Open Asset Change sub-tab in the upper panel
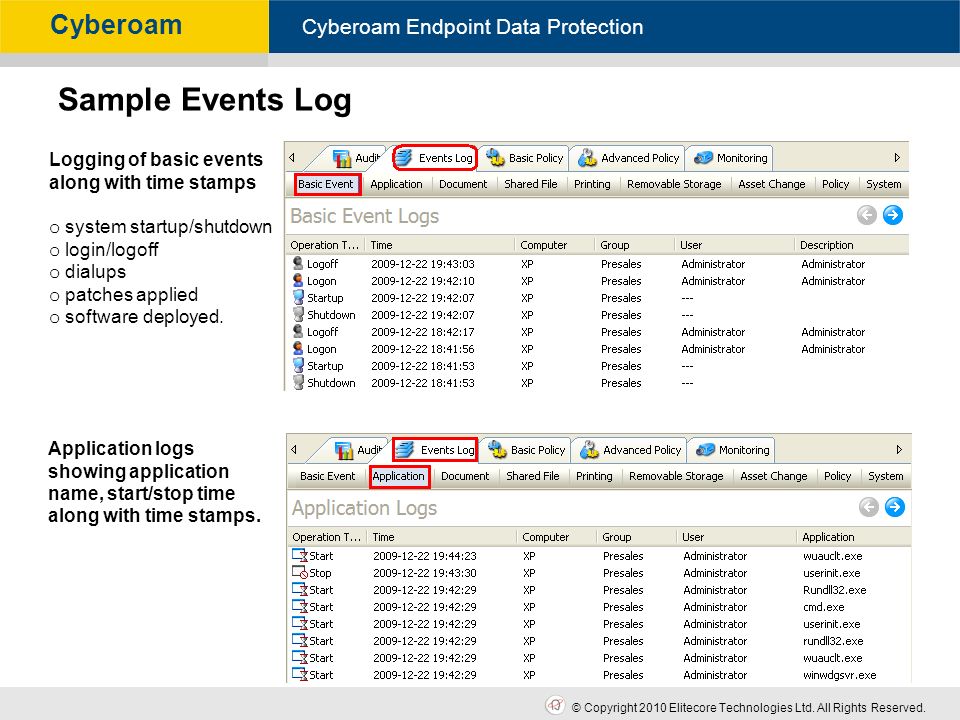 [x=771, y=184]
